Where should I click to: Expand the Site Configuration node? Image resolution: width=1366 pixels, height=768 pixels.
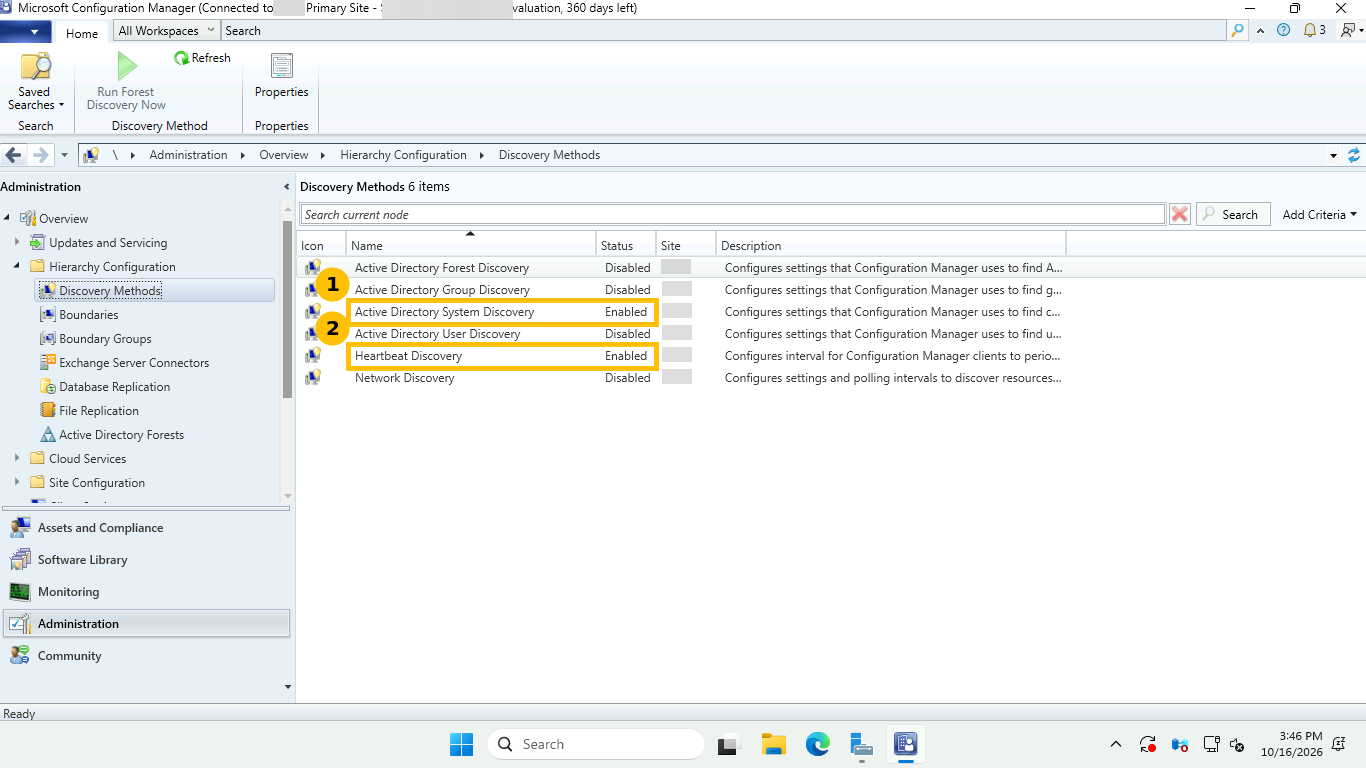click(x=17, y=483)
